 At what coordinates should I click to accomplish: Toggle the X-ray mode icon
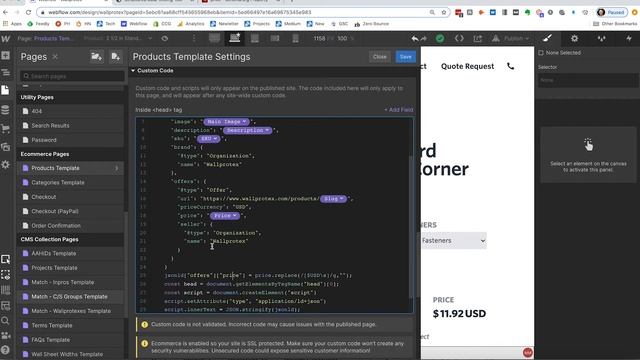pyautogui.click(x=6, y=305)
